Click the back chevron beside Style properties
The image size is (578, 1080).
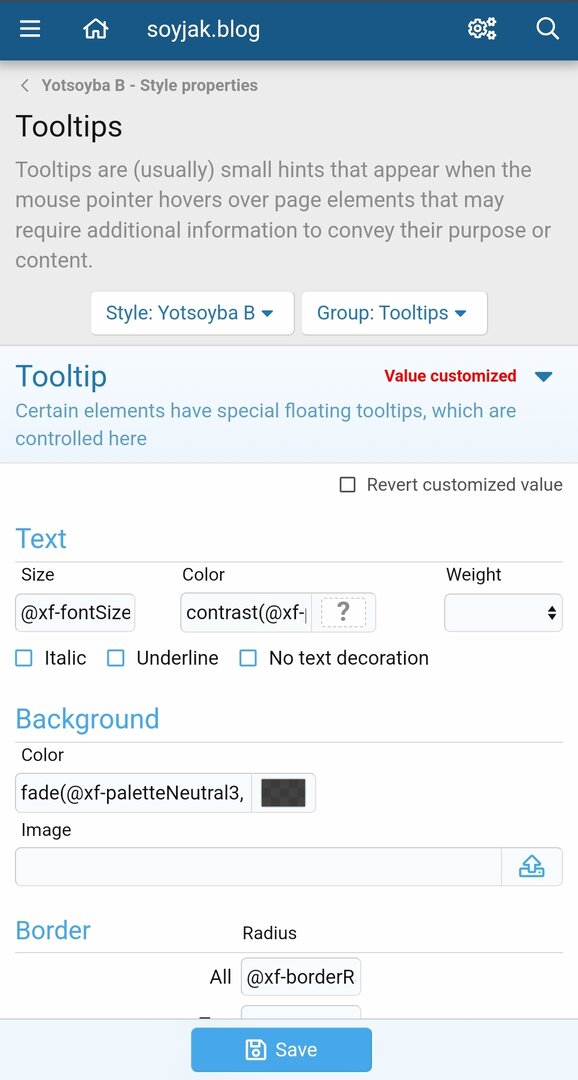click(25, 85)
